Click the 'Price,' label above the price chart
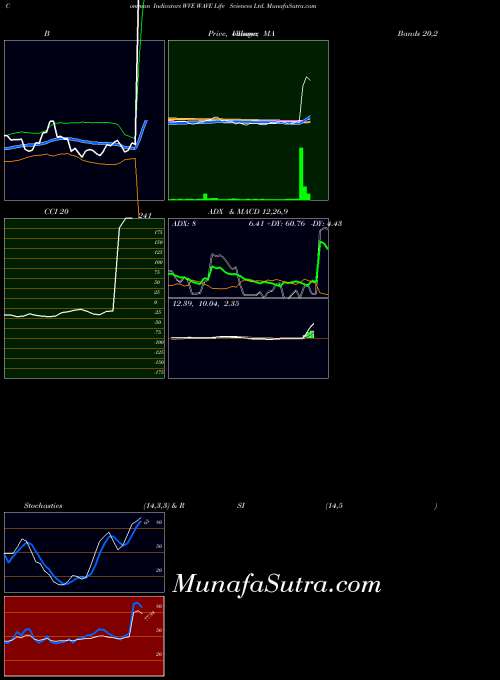Viewport: 500px width, 680px height. 218,33
